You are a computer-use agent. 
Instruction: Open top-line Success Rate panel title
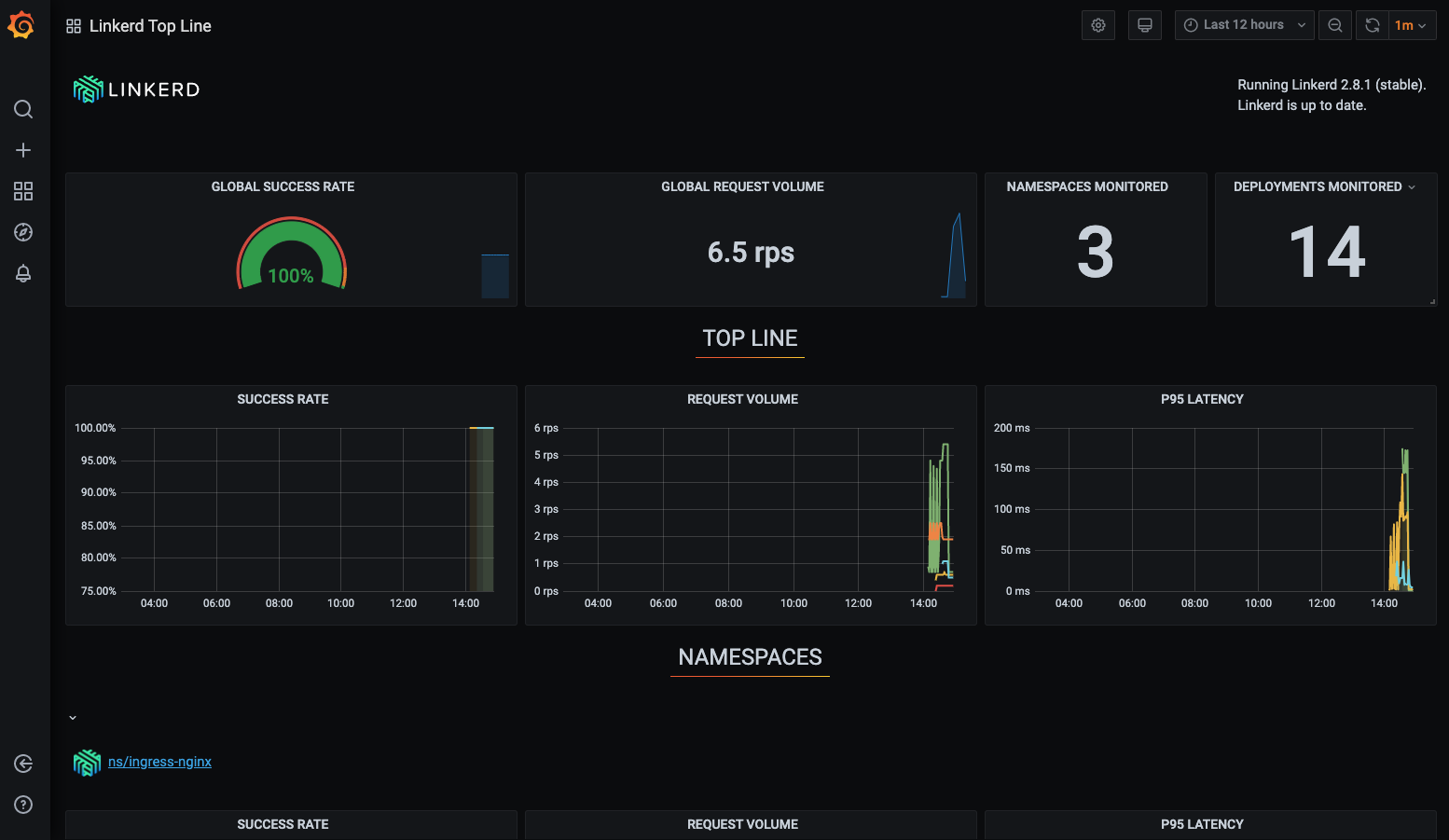pos(283,399)
